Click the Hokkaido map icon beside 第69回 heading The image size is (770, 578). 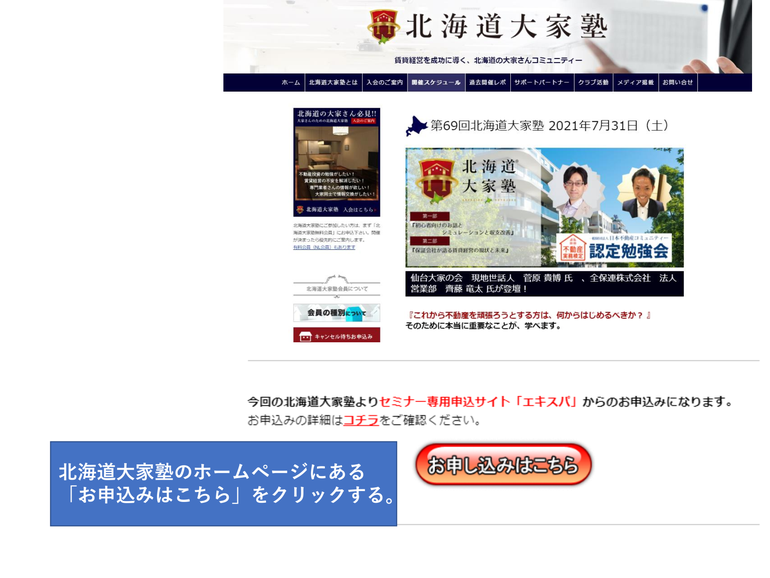point(416,126)
